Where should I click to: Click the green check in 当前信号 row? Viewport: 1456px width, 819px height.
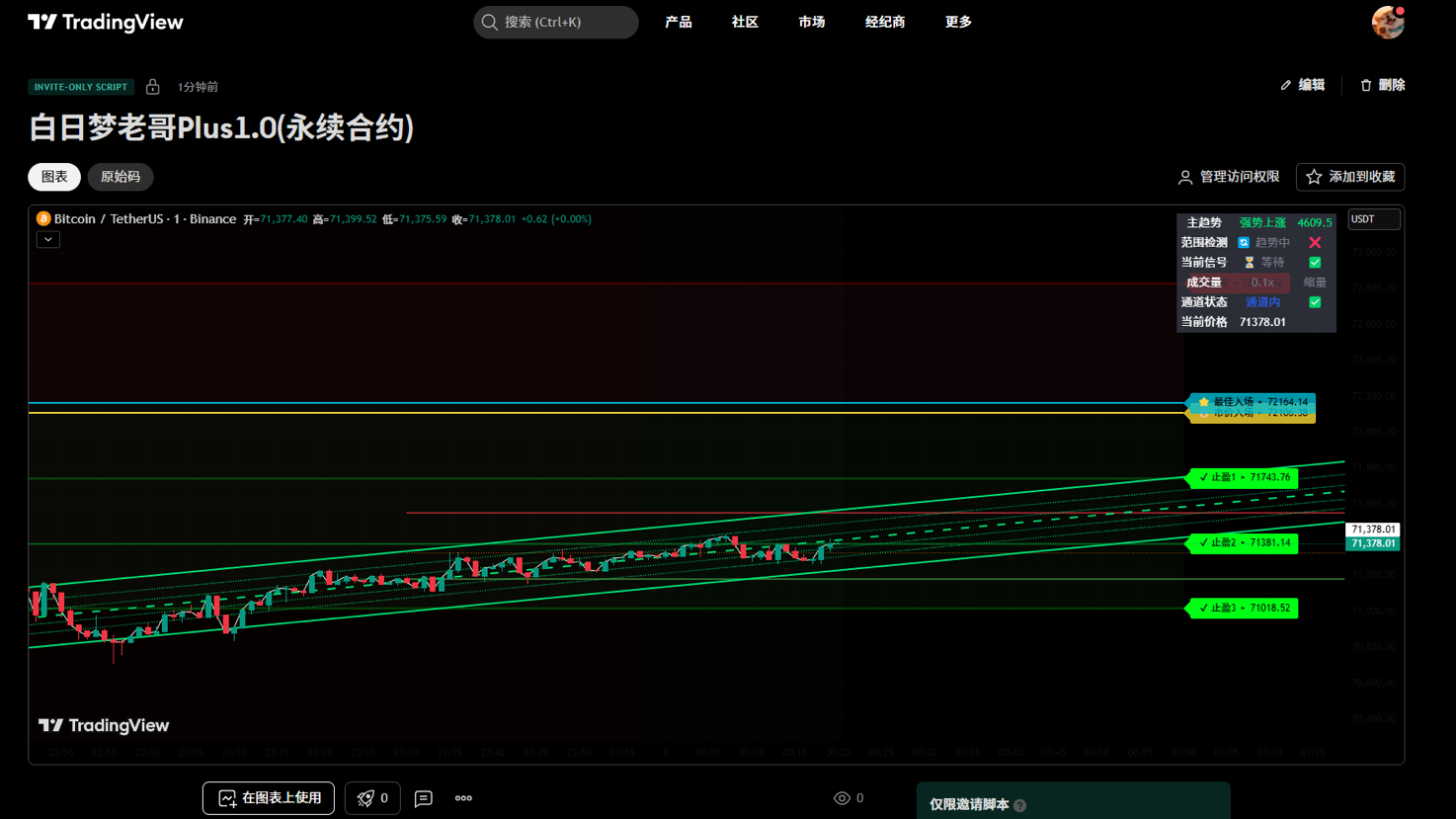(1315, 263)
